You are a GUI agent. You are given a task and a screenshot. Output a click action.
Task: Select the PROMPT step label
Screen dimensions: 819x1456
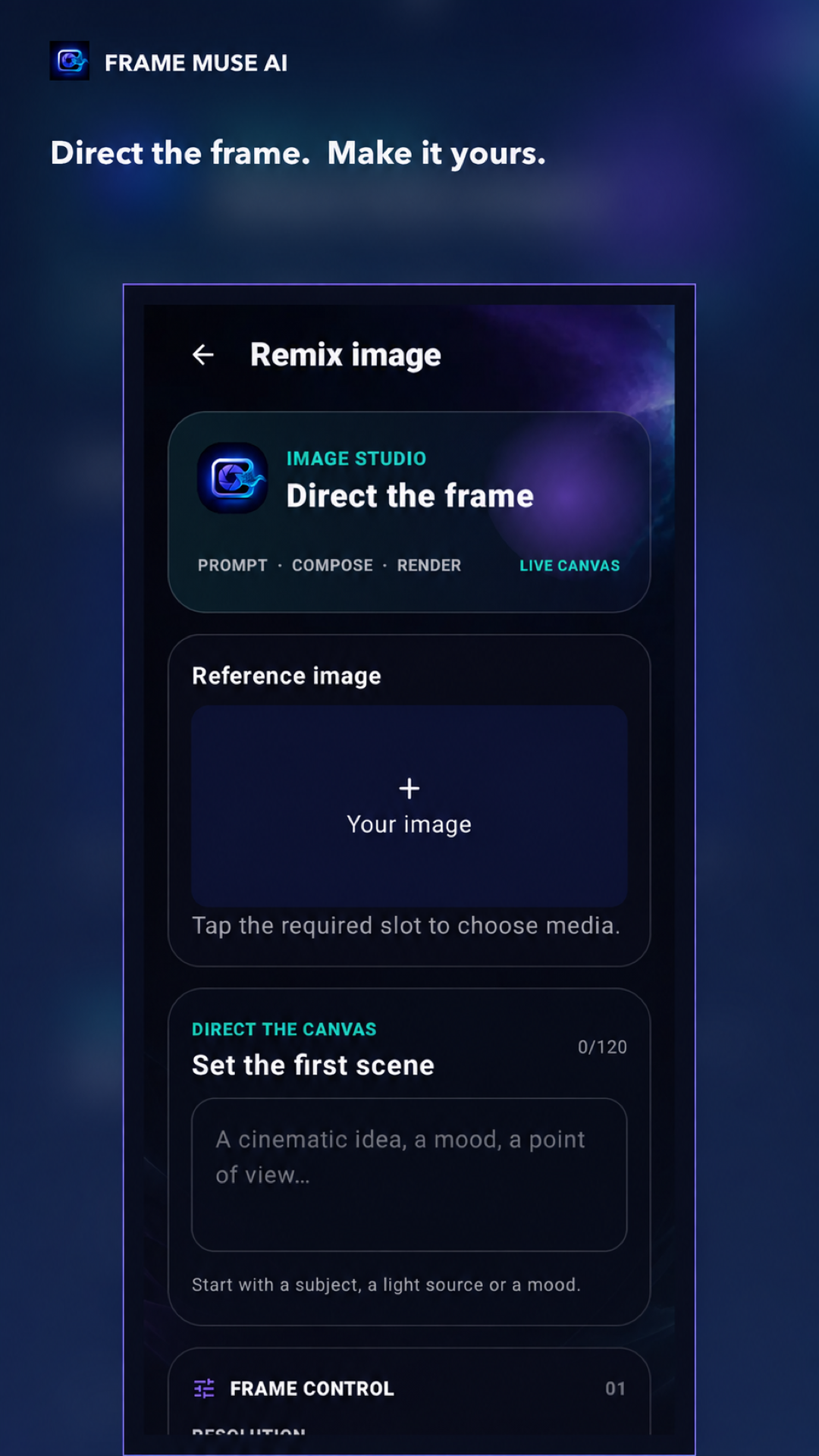pyautogui.click(x=233, y=566)
